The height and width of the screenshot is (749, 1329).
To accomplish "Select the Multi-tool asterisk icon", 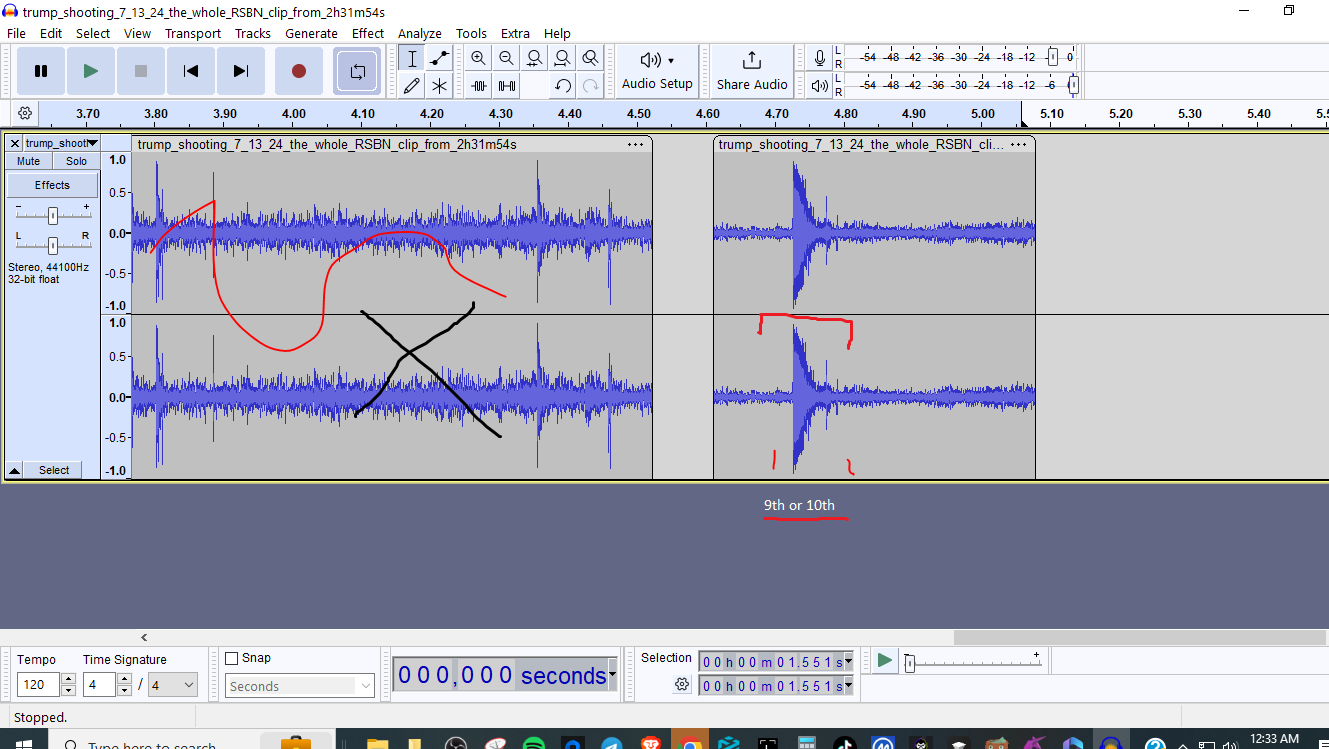I will click(439, 85).
